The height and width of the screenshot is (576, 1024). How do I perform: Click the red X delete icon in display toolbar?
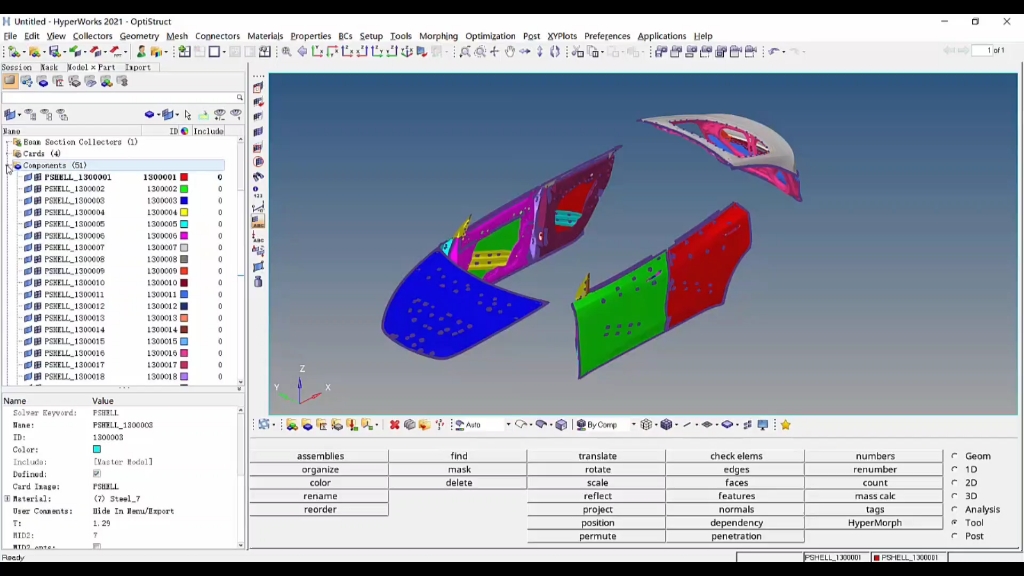click(x=394, y=425)
